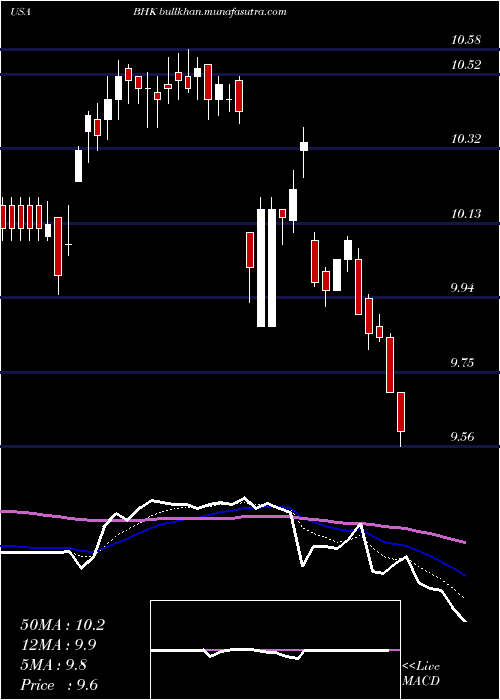Click the USA label in the corner
The height and width of the screenshot is (700, 500).
point(20,12)
